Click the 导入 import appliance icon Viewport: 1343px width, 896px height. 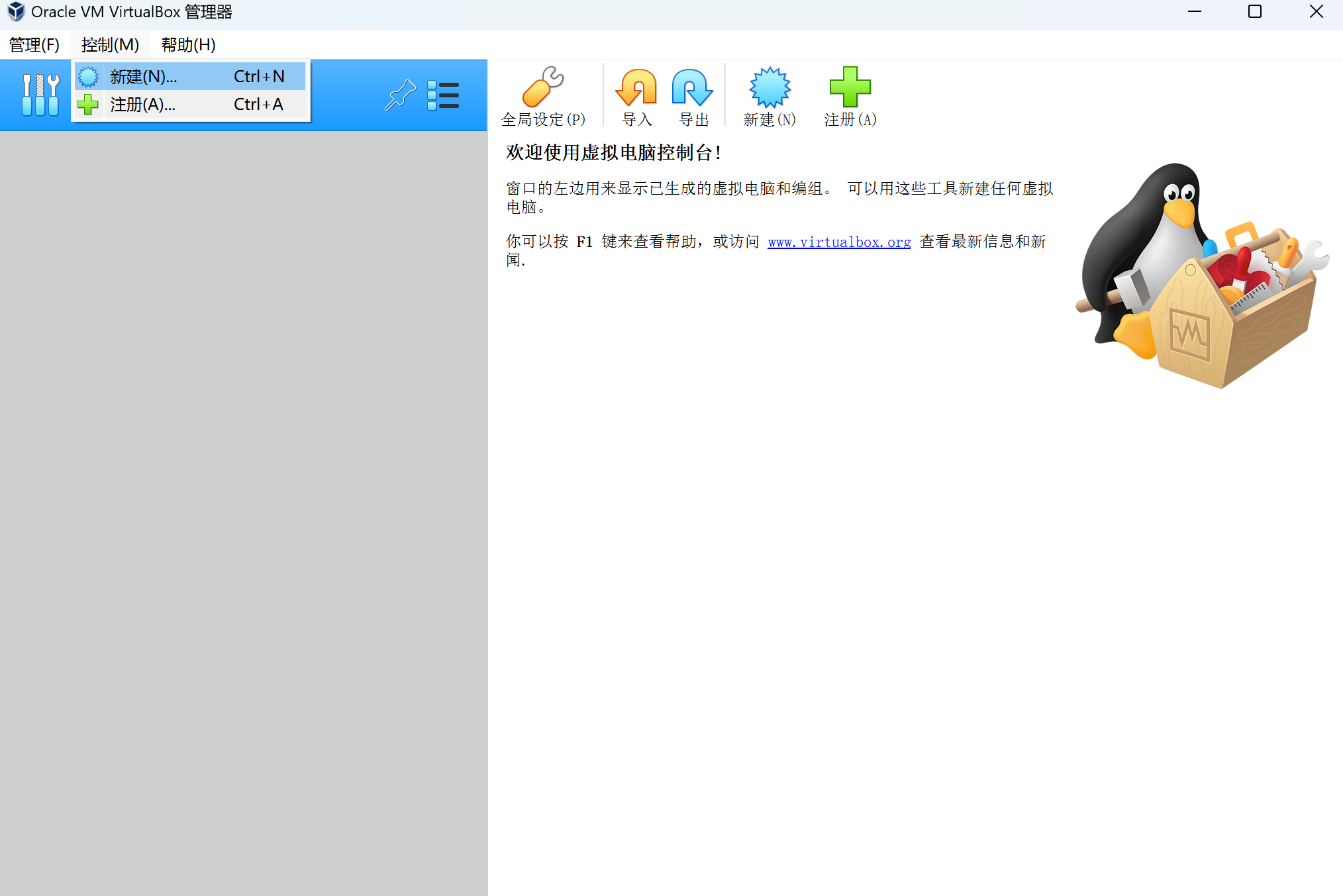(x=637, y=97)
